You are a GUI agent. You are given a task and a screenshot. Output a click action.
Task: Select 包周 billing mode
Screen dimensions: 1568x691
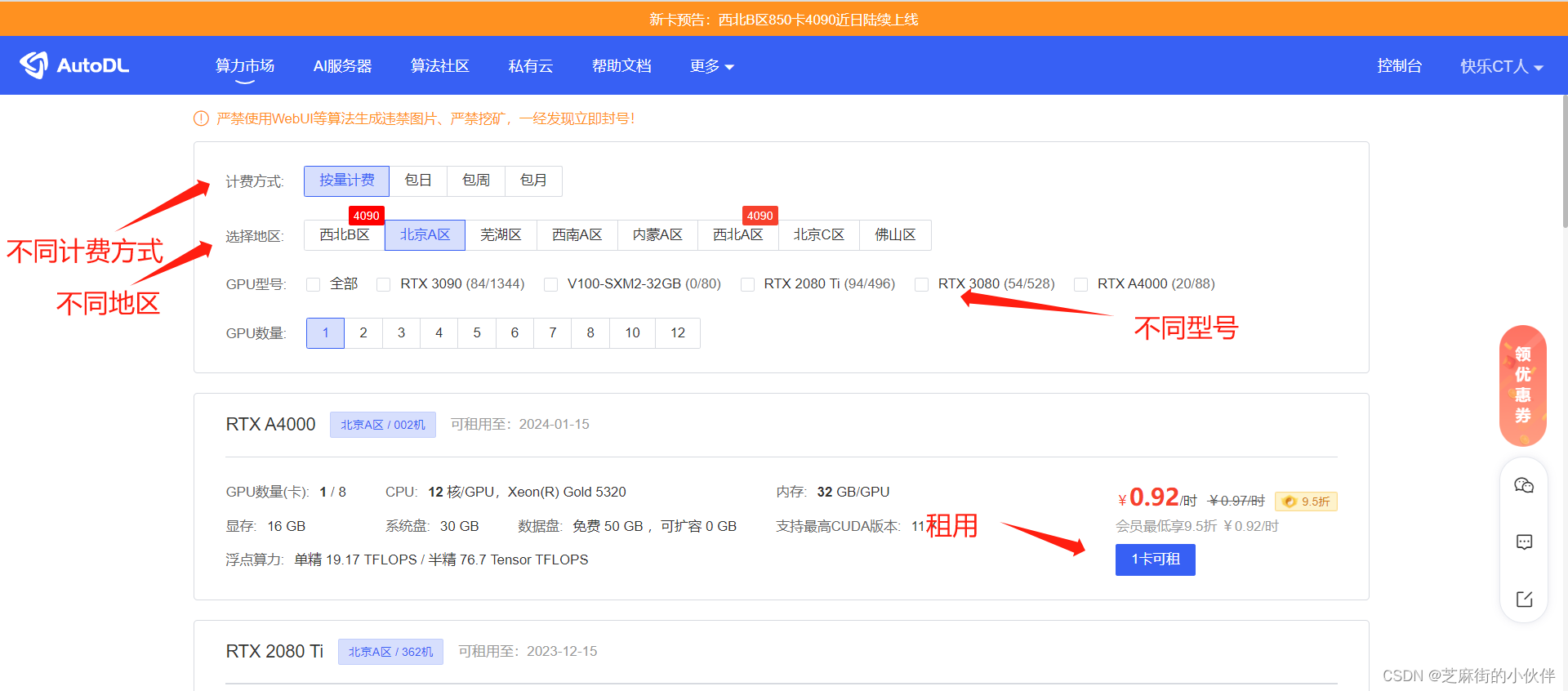(x=476, y=181)
